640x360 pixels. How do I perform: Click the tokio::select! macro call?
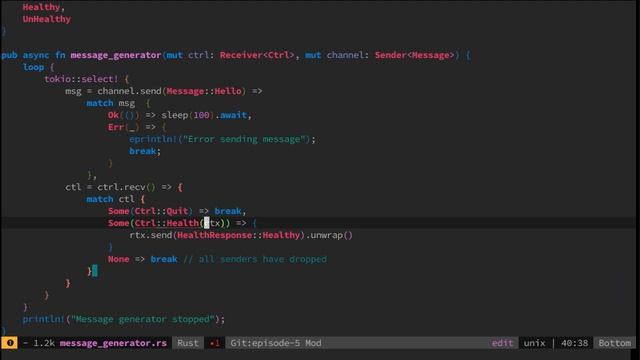pyautogui.click(x=81, y=79)
